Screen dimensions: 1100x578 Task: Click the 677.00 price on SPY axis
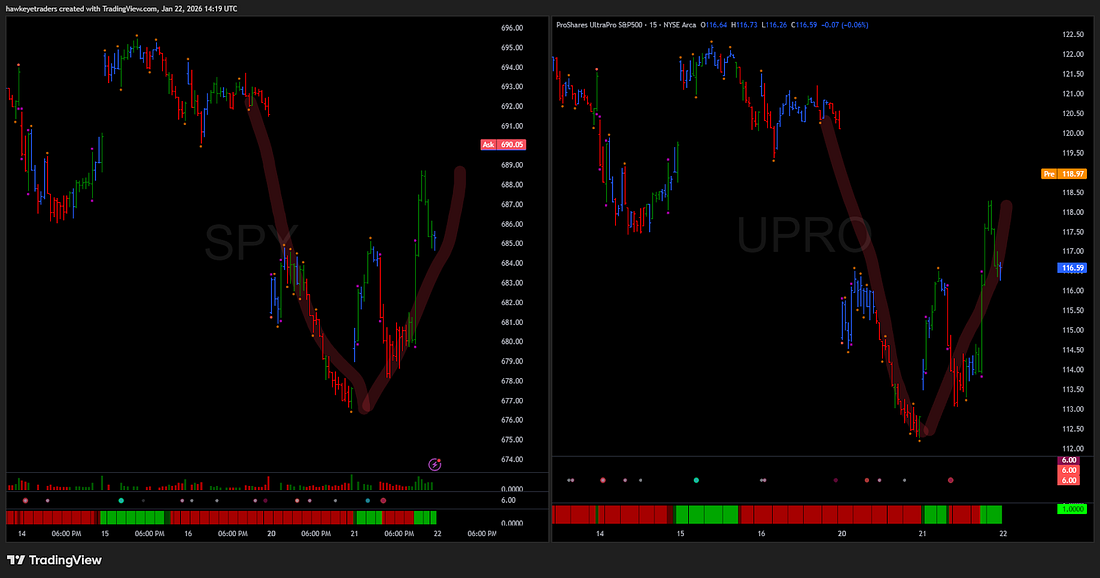click(512, 401)
